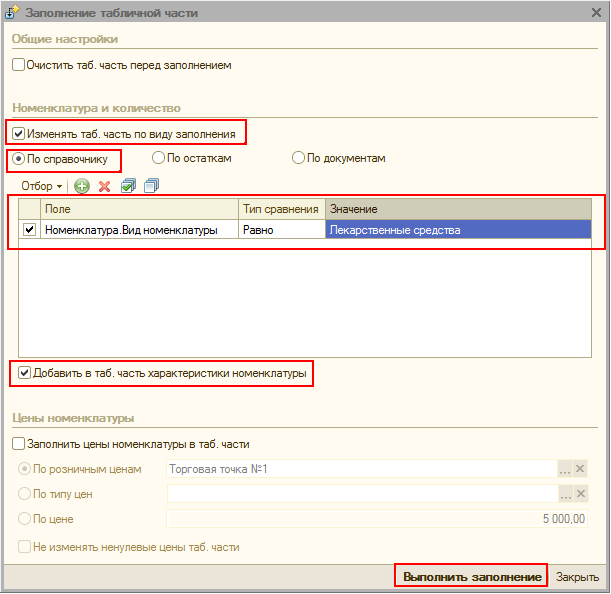
Task: Select the По документам radio option
Action: (298, 158)
